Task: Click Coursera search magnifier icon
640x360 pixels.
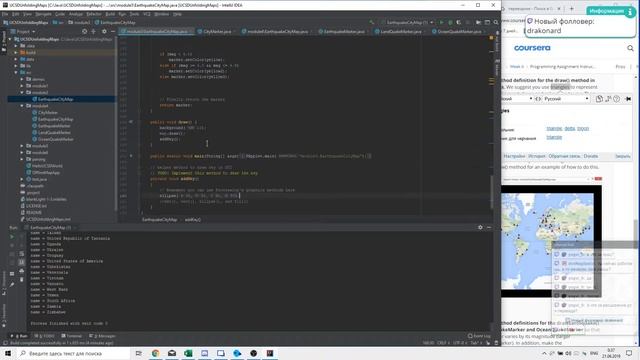Action: coord(630,48)
